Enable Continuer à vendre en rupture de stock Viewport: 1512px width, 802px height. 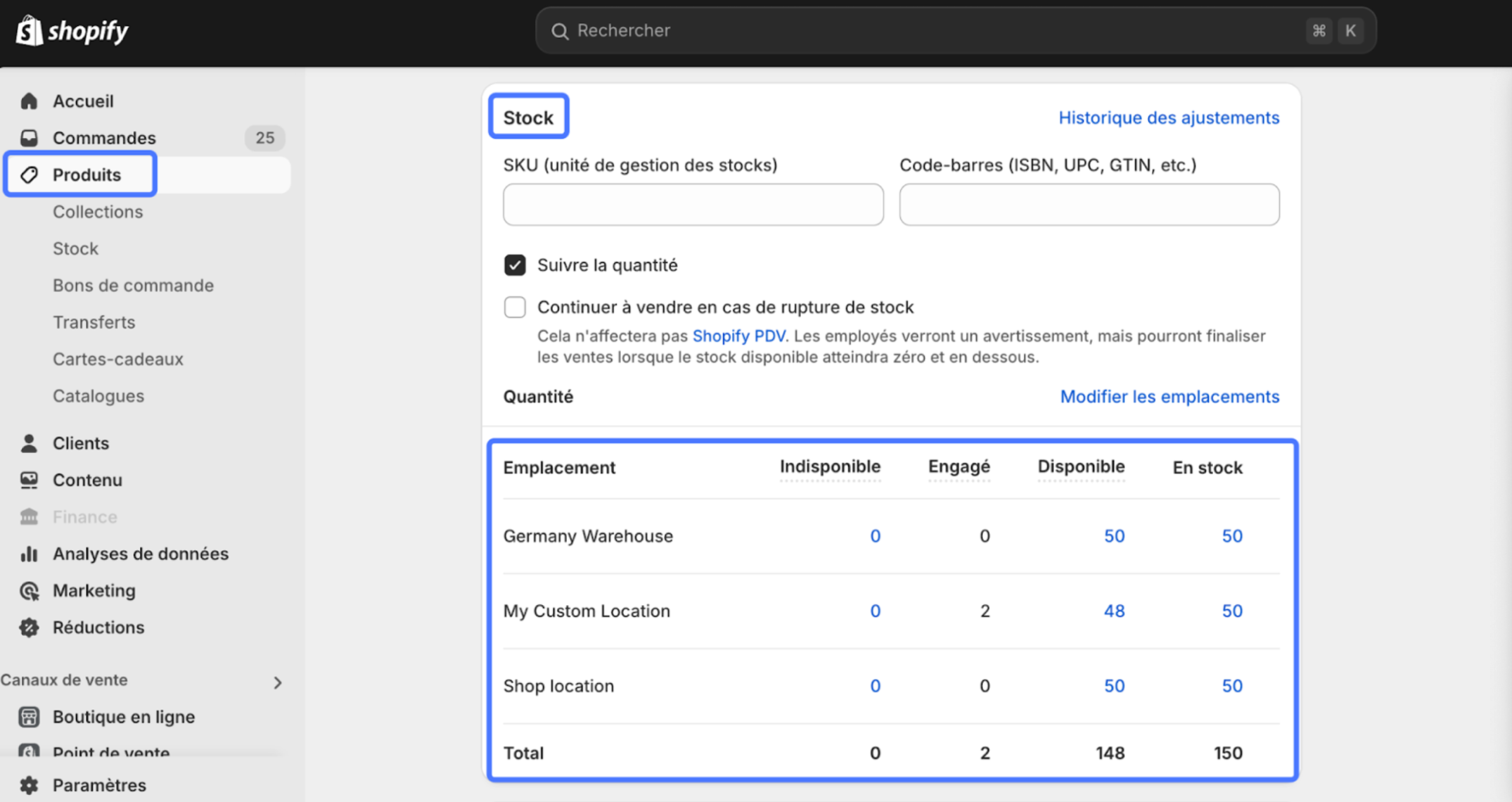(x=515, y=307)
